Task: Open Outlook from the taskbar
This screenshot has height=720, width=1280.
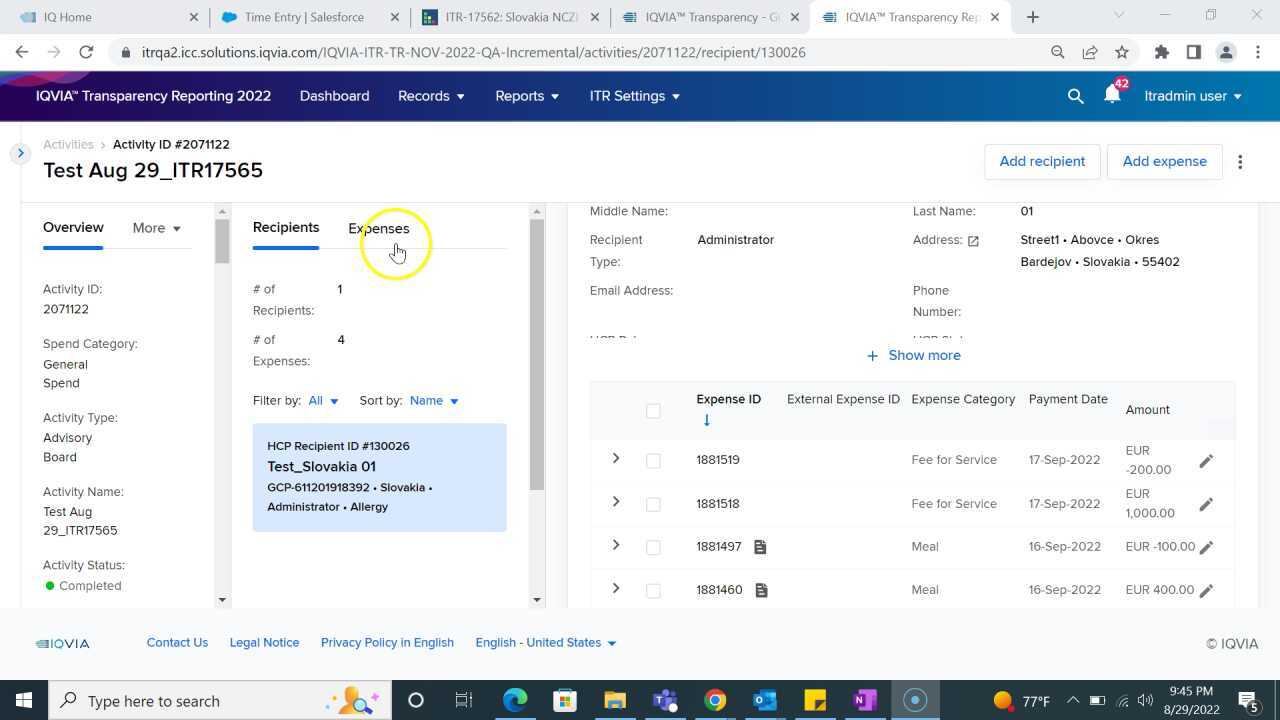Action: click(765, 700)
